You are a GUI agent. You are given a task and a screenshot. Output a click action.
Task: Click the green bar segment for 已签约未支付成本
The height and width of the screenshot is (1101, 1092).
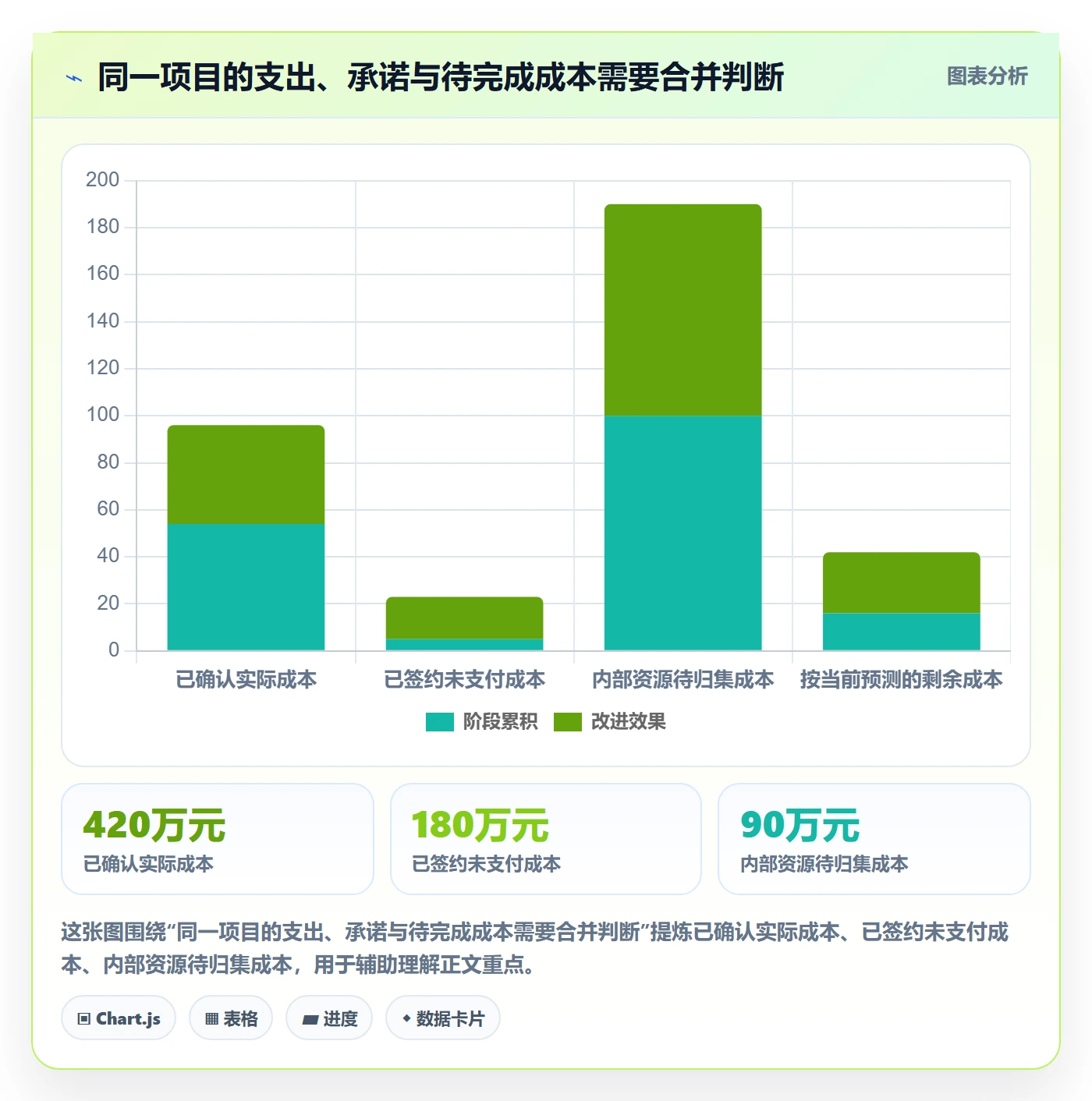pyautogui.click(x=464, y=618)
